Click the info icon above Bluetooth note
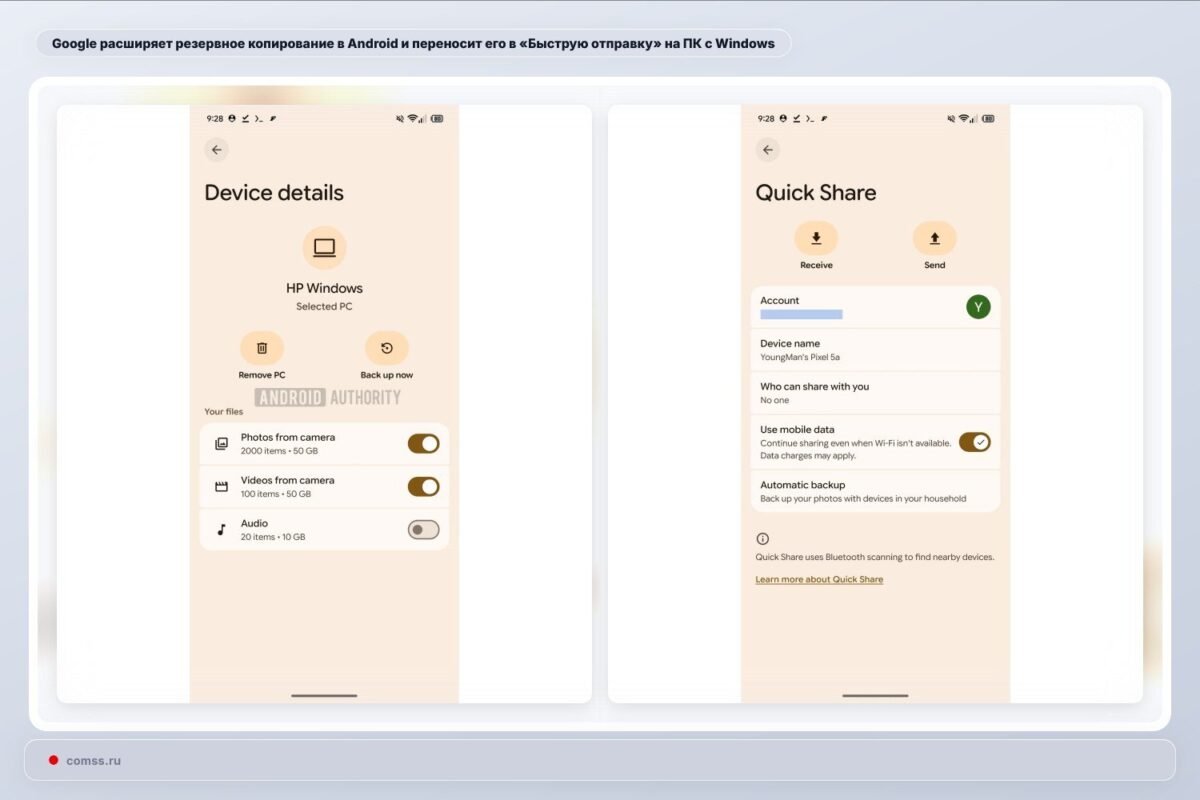The width and height of the screenshot is (1200, 800). point(763,538)
